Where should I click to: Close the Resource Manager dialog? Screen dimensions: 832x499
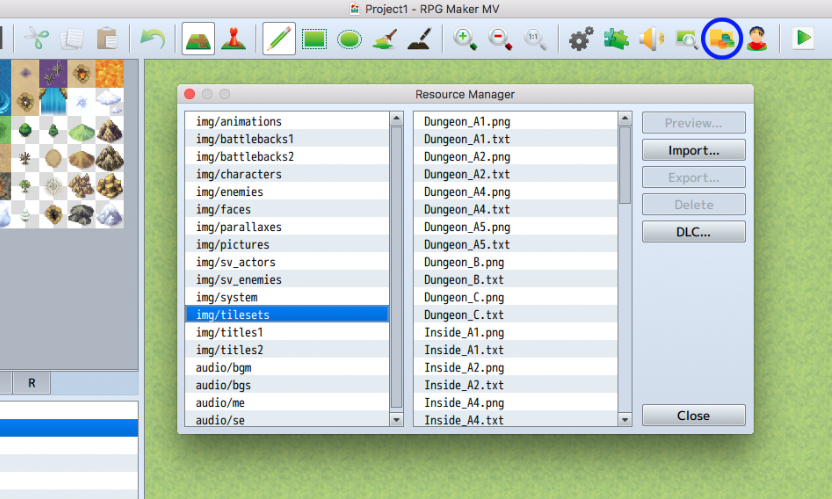tap(694, 415)
